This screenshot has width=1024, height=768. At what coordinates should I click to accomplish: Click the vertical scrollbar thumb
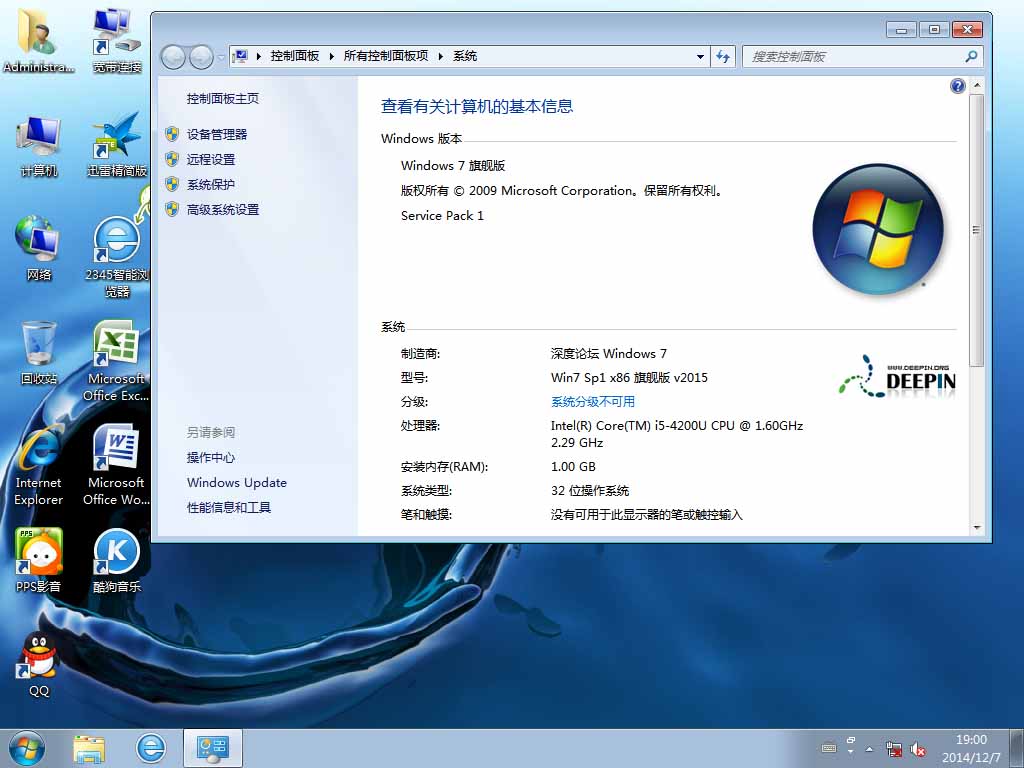tap(976, 230)
